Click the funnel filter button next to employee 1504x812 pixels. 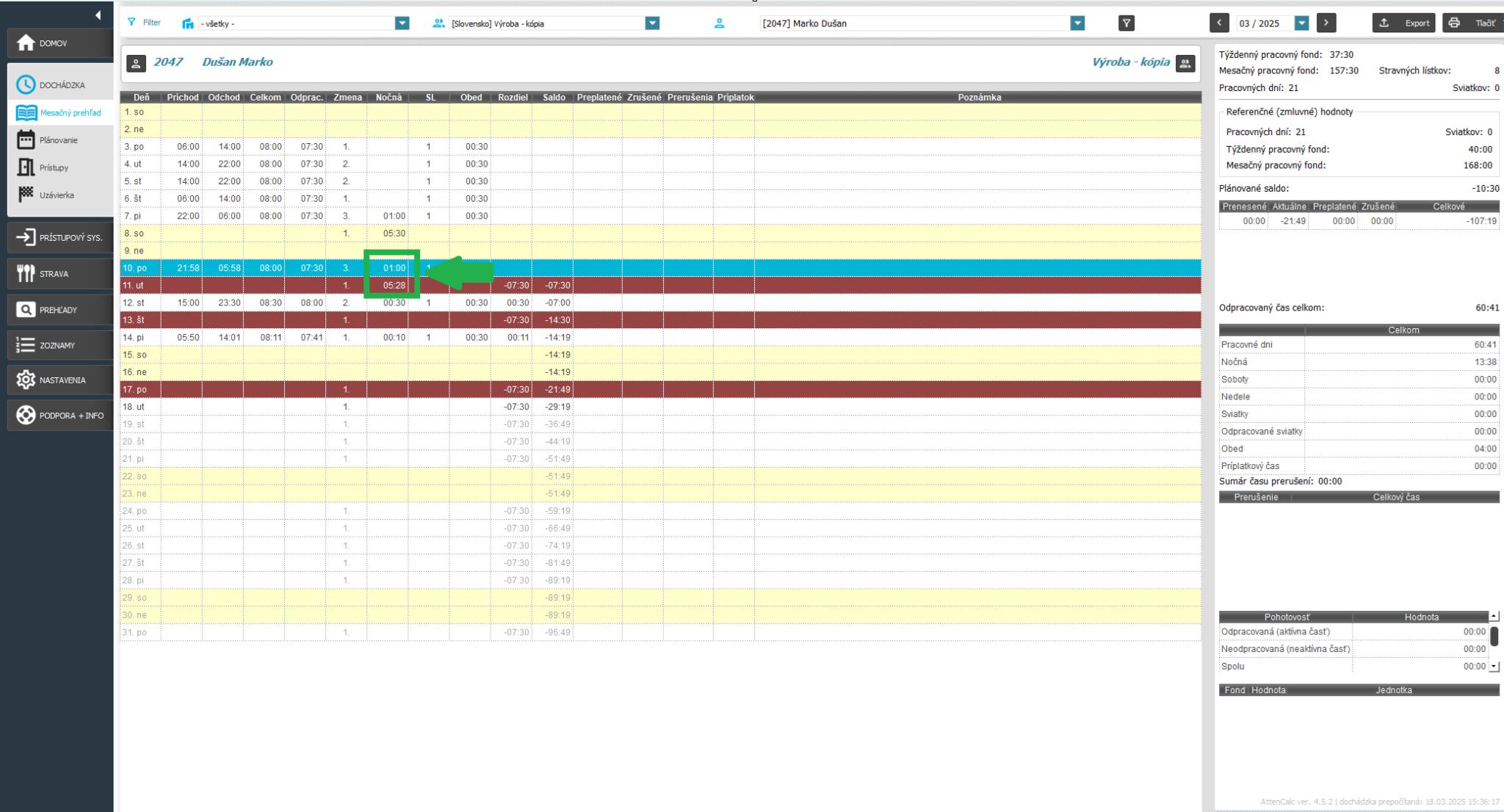pyautogui.click(x=1126, y=23)
